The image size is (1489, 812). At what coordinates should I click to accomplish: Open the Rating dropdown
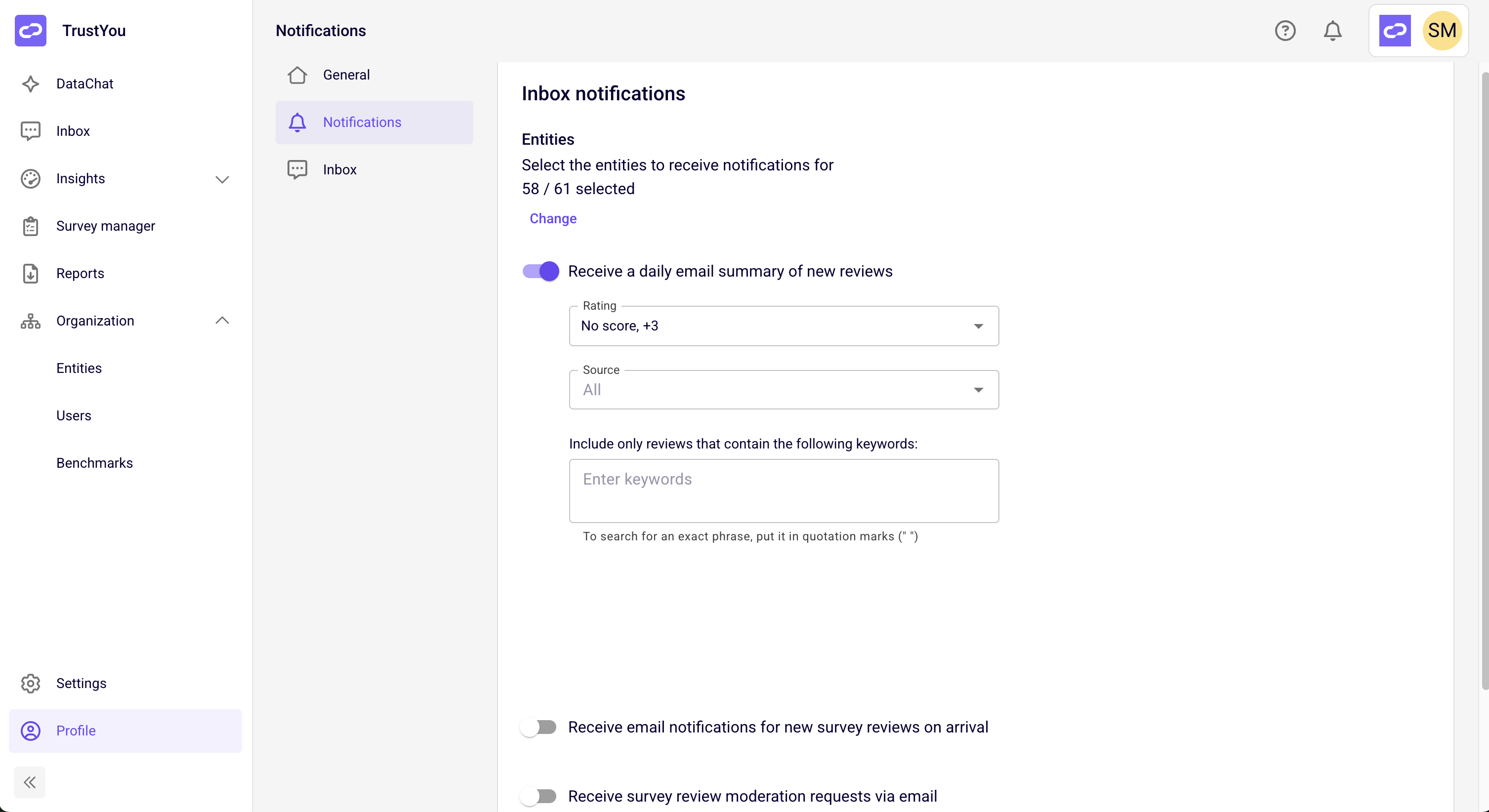784,326
